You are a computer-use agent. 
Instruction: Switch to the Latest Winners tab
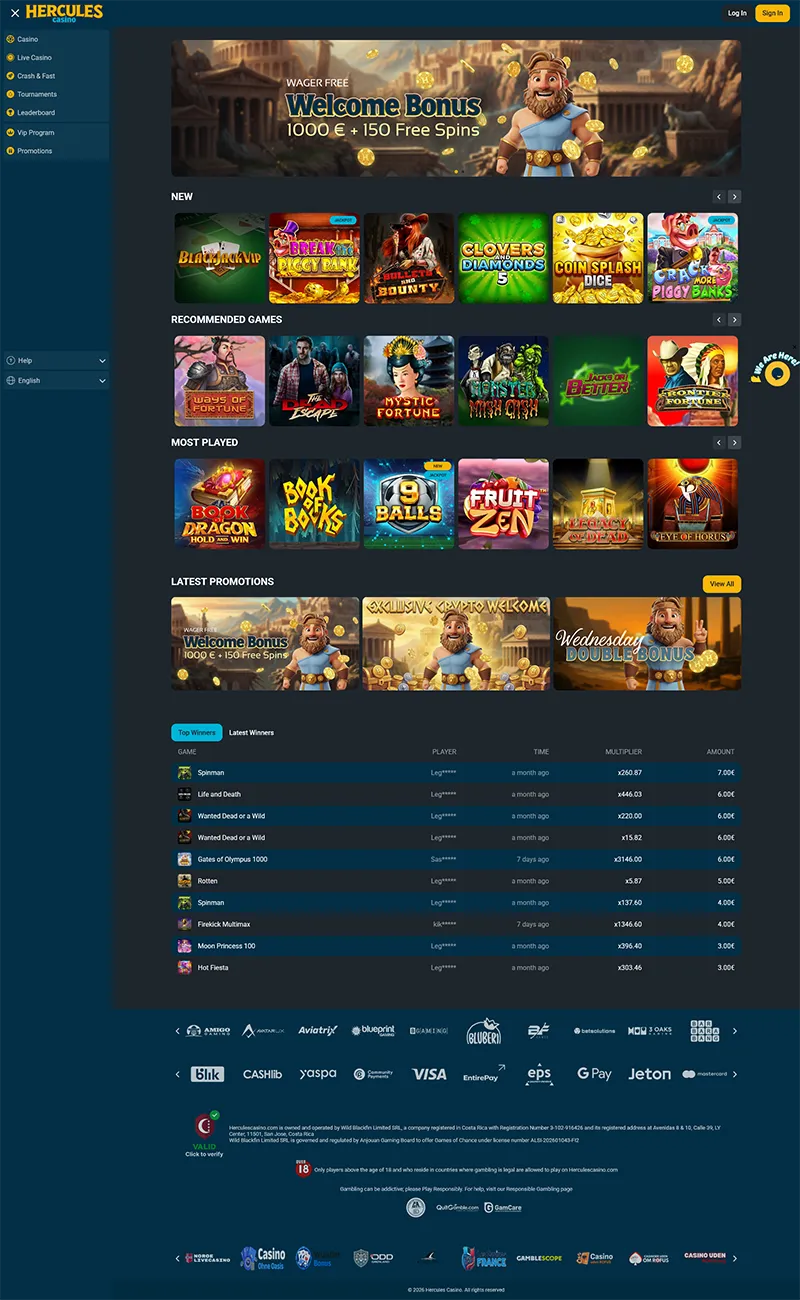pos(251,733)
